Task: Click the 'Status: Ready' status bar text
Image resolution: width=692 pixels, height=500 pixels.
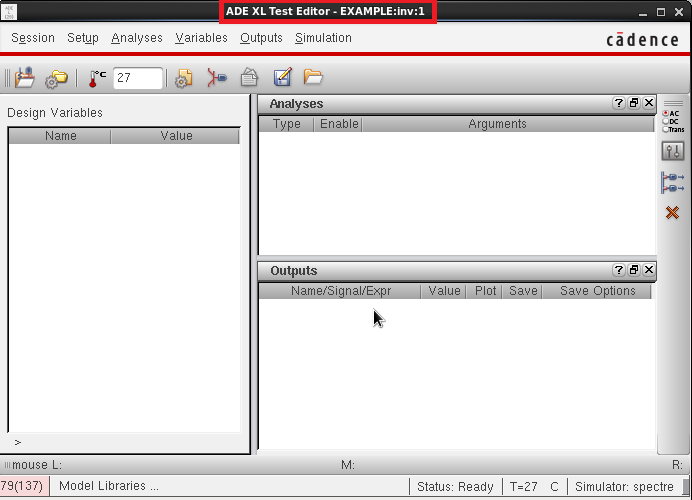Action: pos(455,487)
